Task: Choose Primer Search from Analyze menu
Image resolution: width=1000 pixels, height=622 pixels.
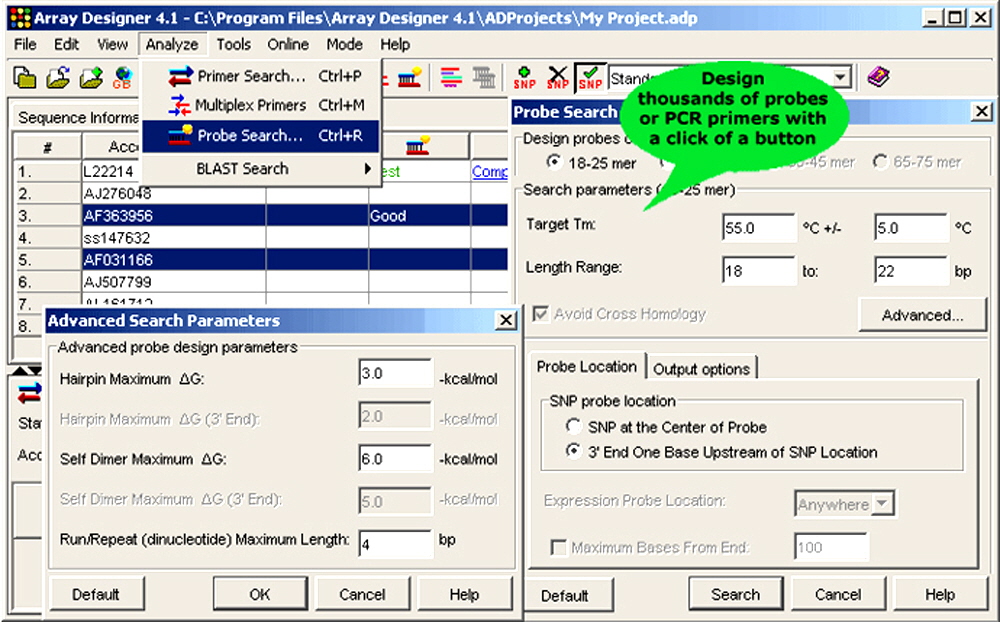Action: click(260, 76)
